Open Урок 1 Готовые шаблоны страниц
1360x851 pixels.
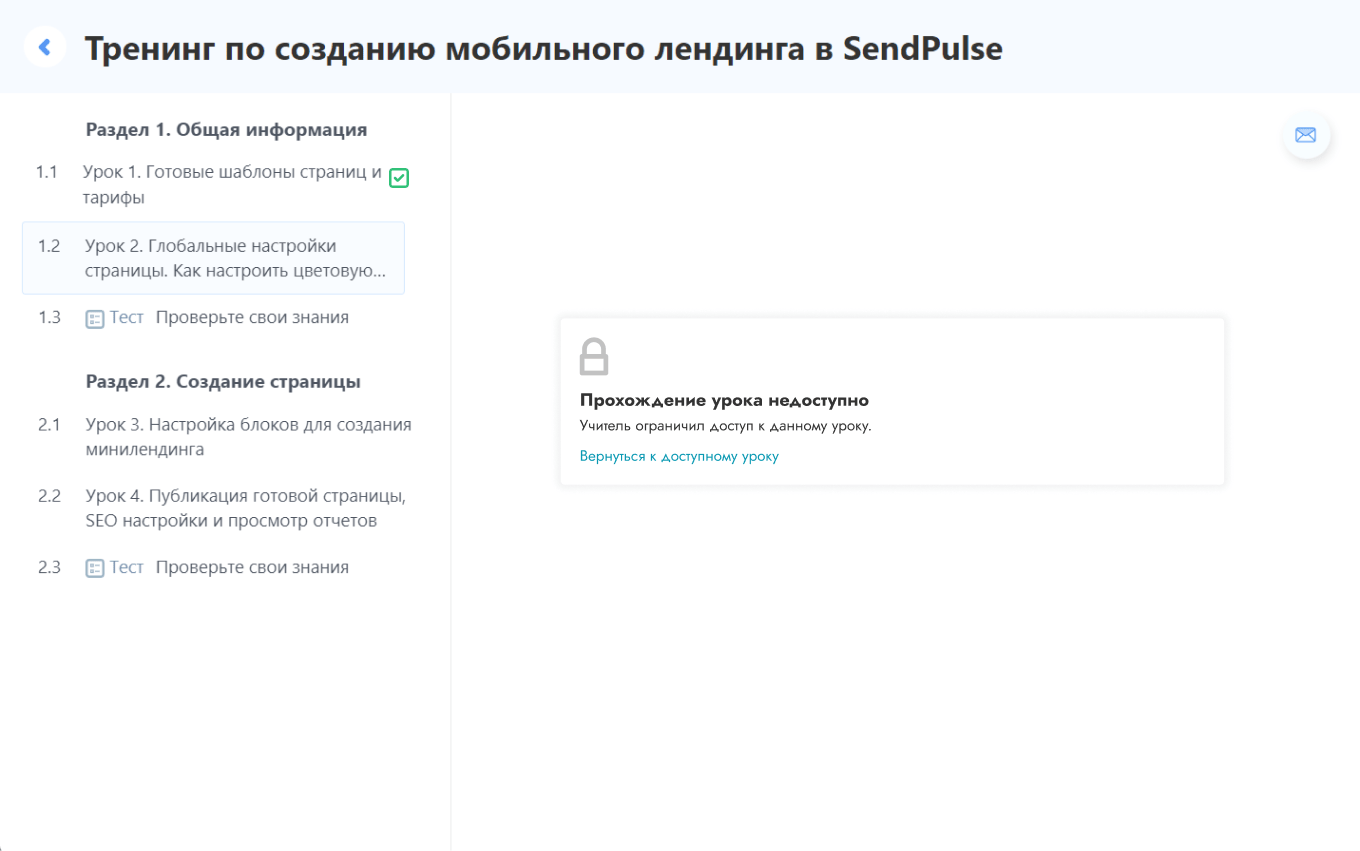click(232, 184)
